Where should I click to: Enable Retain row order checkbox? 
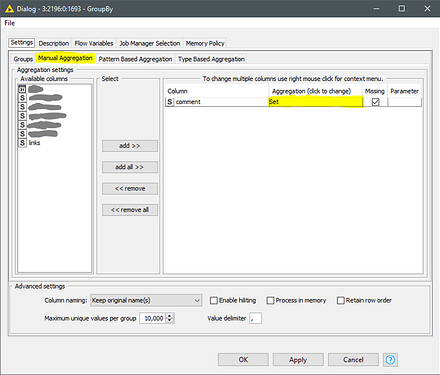point(340,300)
